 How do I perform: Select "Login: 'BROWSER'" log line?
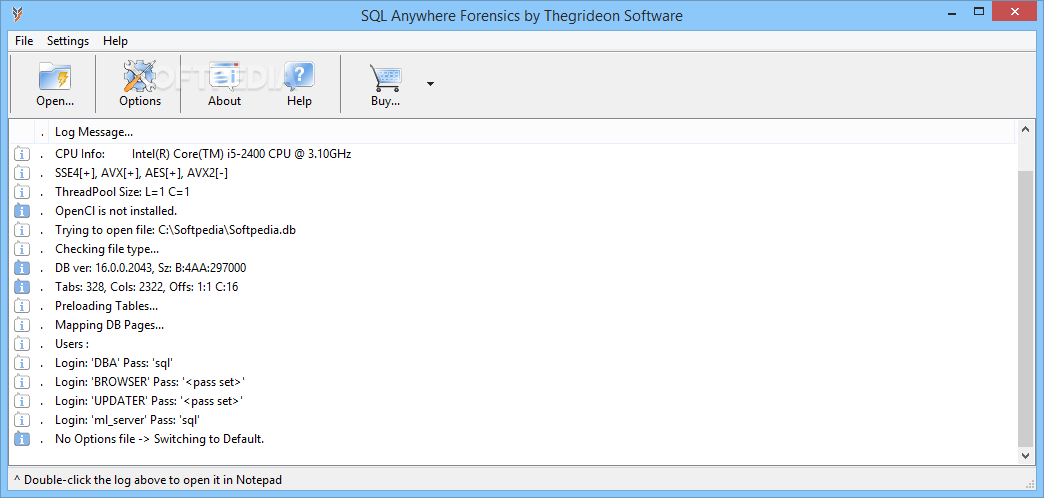(x=150, y=382)
